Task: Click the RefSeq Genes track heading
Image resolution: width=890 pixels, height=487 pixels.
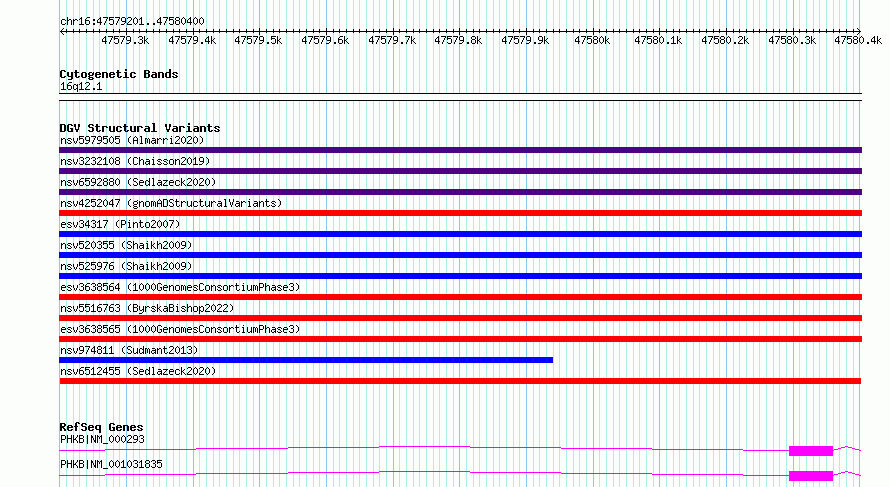Action: pos(101,427)
